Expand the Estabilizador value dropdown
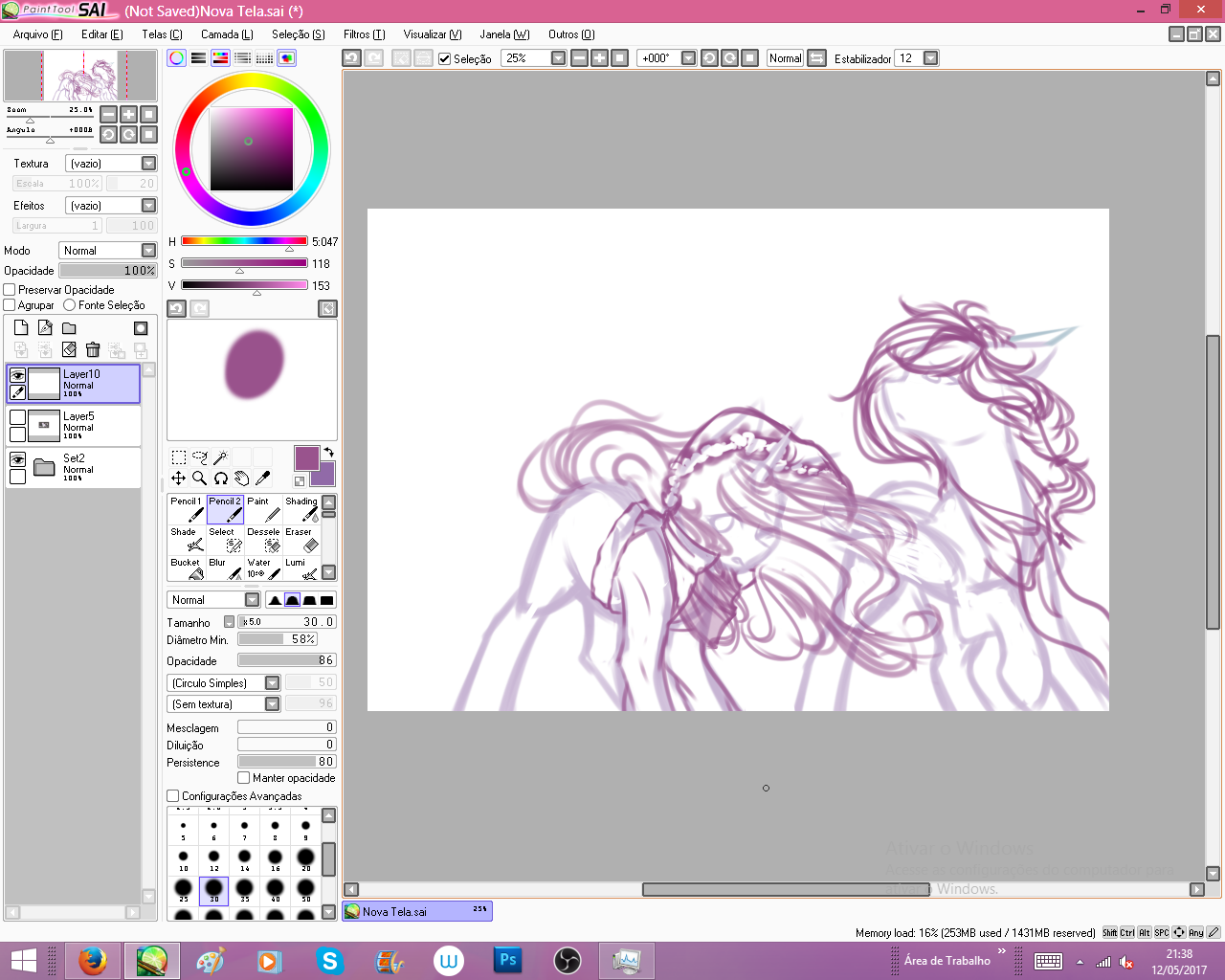Viewport: 1225px width, 980px height. click(x=930, y=58)
